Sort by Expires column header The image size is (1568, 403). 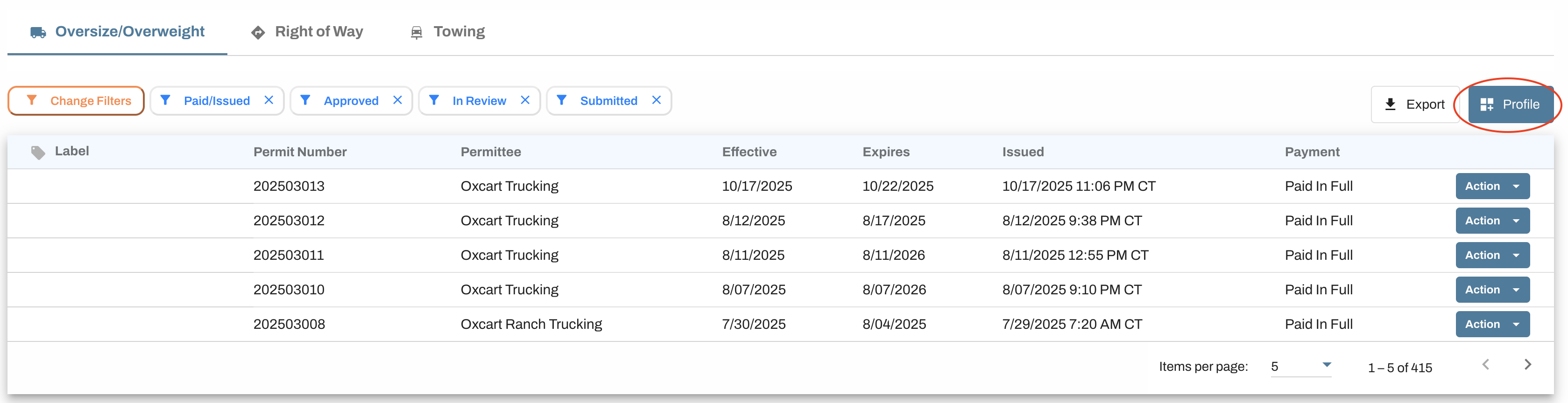click(886, 152)
